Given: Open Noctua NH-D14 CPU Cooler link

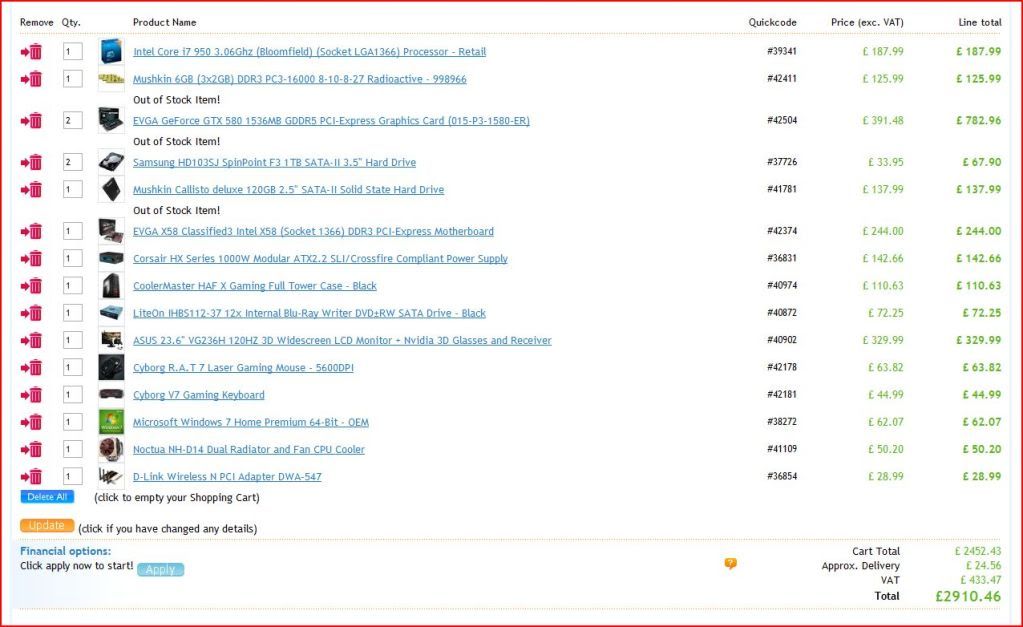Looking at the screenshot, I should (x=249, y=450).
